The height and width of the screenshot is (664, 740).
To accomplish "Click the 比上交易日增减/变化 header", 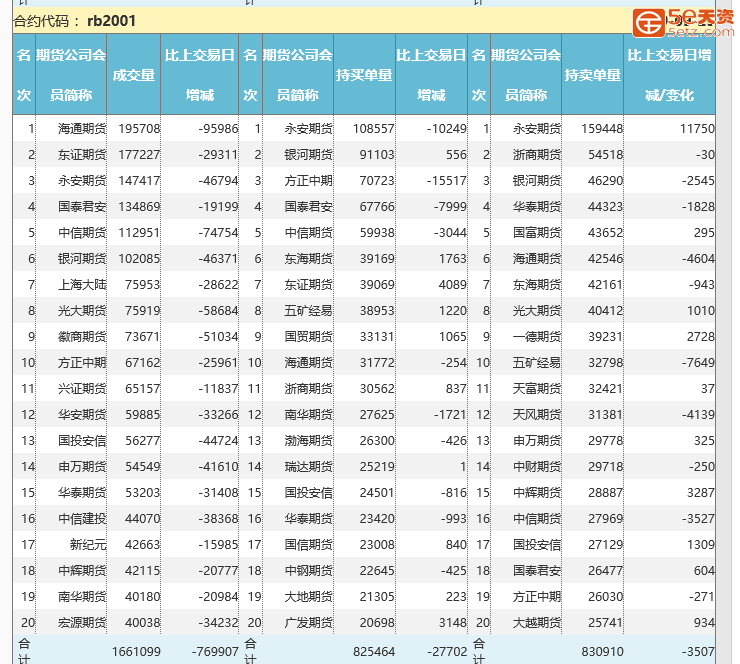I will click(x=669, y=75).
